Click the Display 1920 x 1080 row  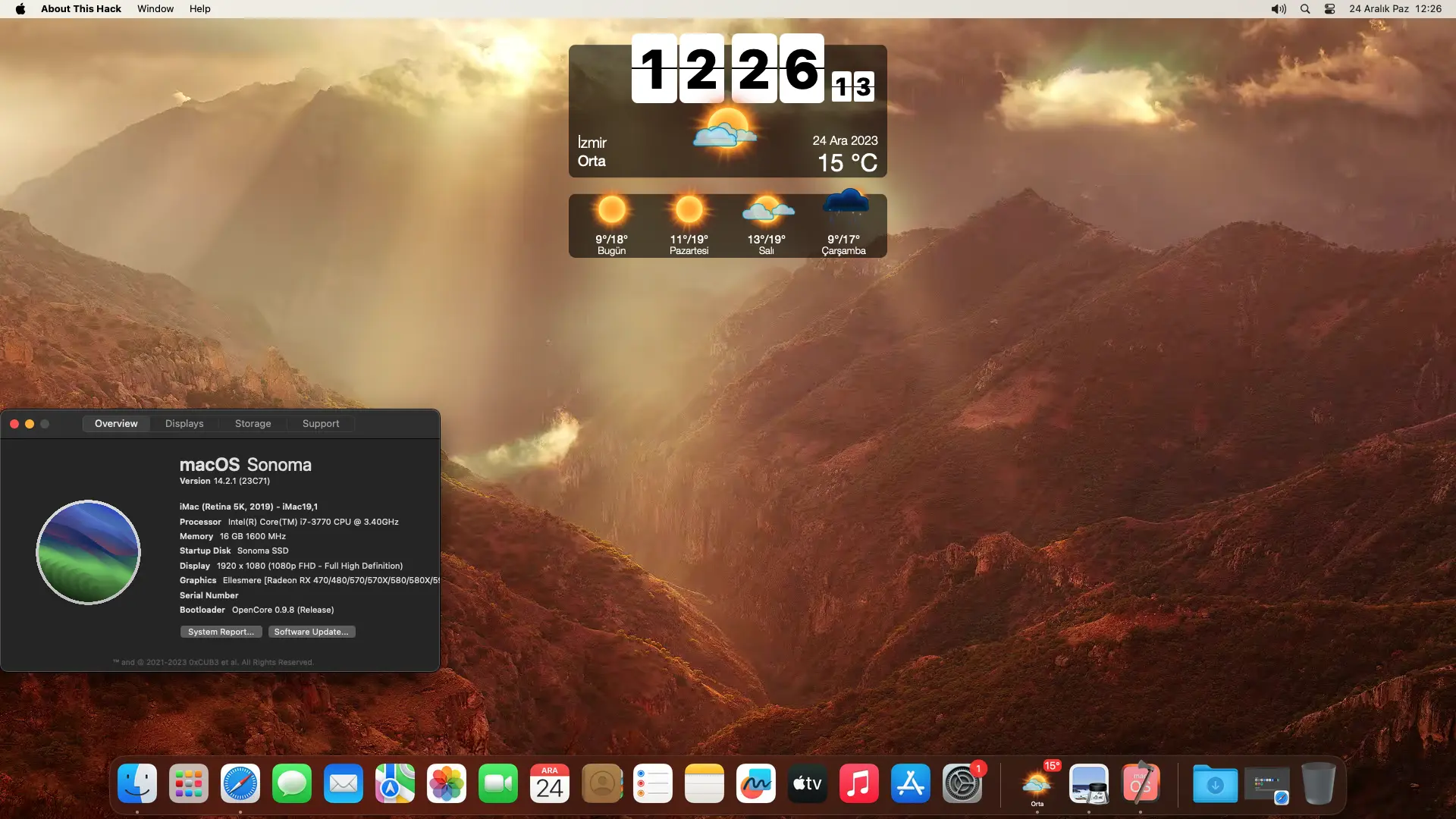pos(291,566)
